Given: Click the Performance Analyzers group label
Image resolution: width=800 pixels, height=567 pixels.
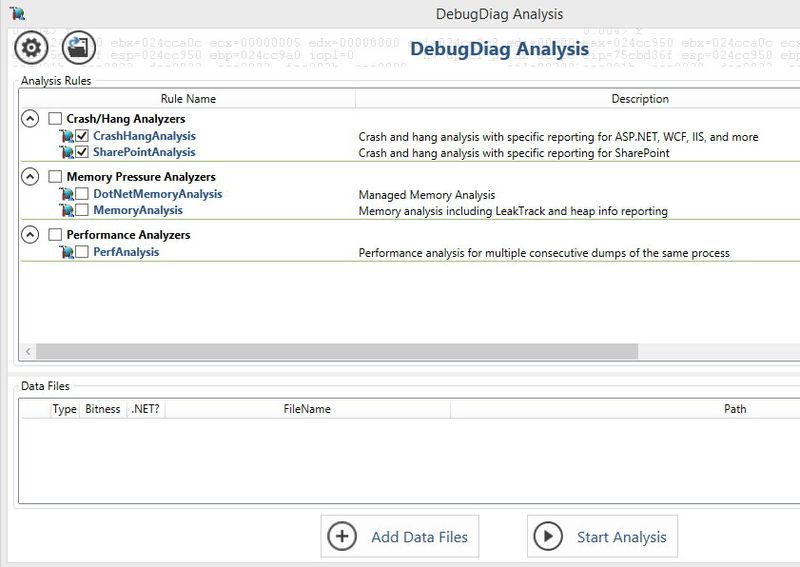Looking at the screenshot, I should (x=129, y=235).
